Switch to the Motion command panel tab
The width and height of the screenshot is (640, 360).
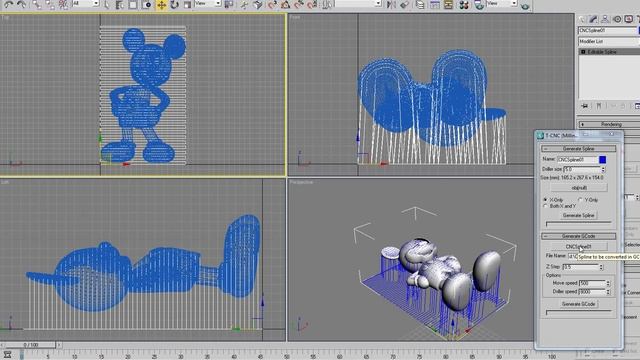click(x=617, y=19)
